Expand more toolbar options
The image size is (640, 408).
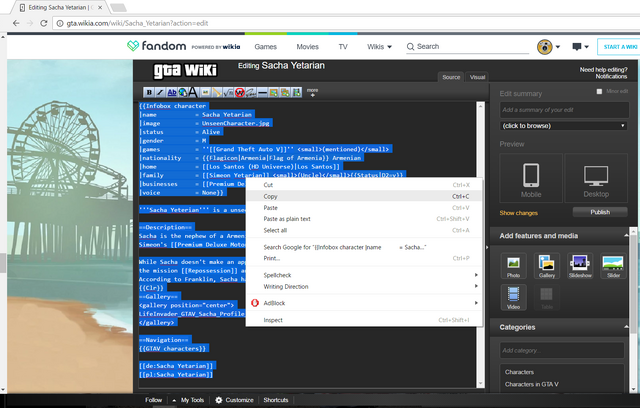tap(312, 92)
